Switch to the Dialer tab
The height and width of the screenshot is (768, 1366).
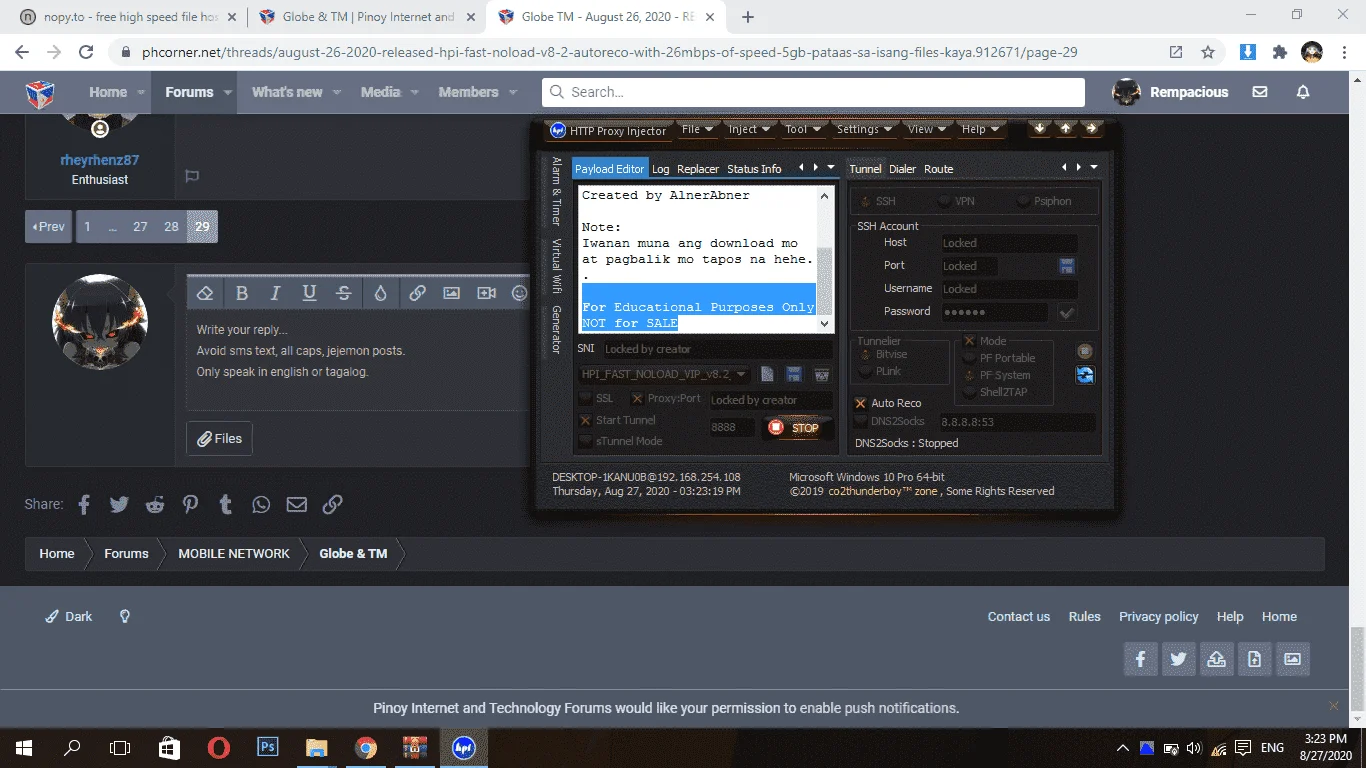pos(903,169)
